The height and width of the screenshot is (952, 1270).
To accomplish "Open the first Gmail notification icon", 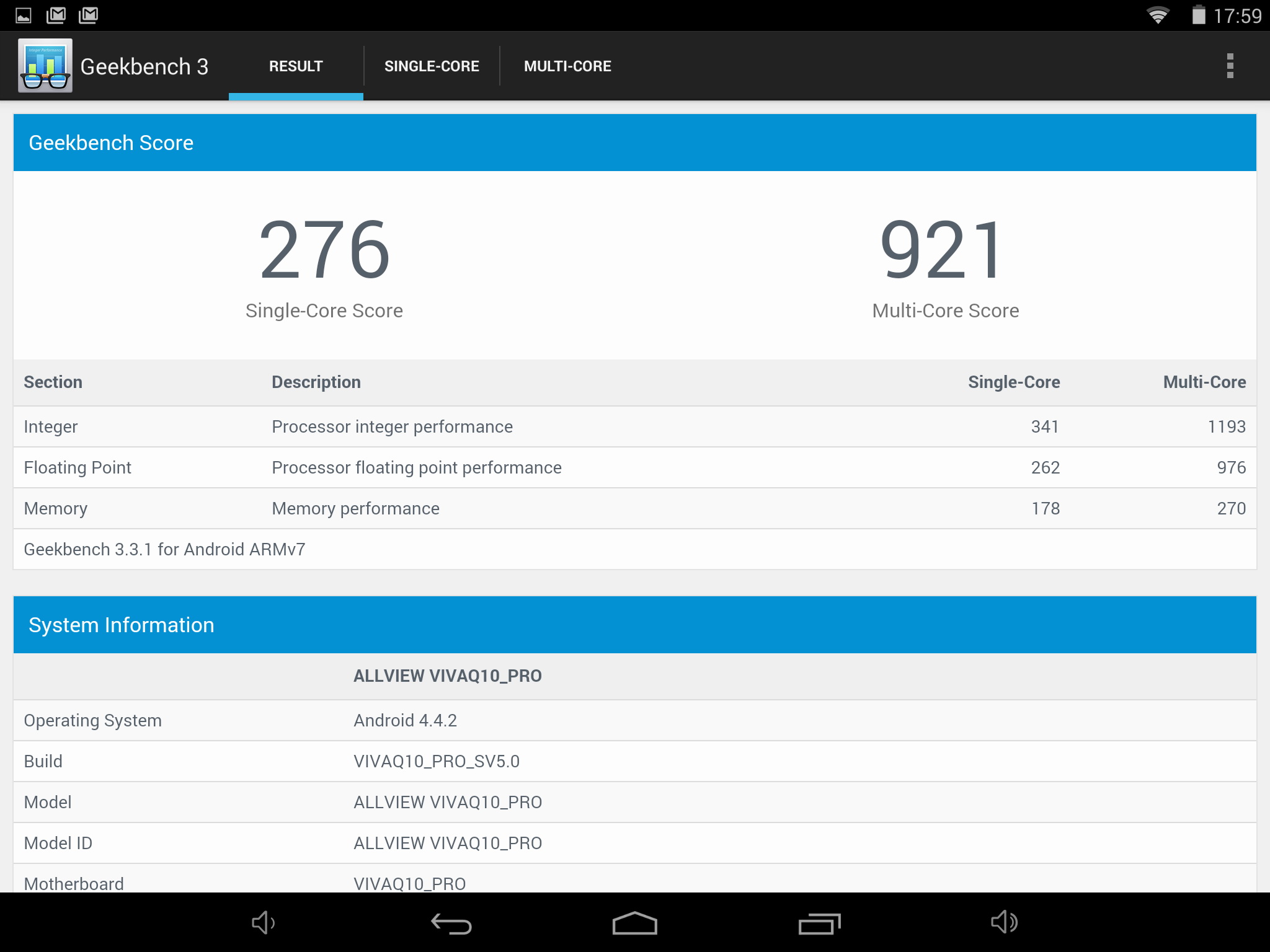I will pyautogui.click(x=56, y=15).
